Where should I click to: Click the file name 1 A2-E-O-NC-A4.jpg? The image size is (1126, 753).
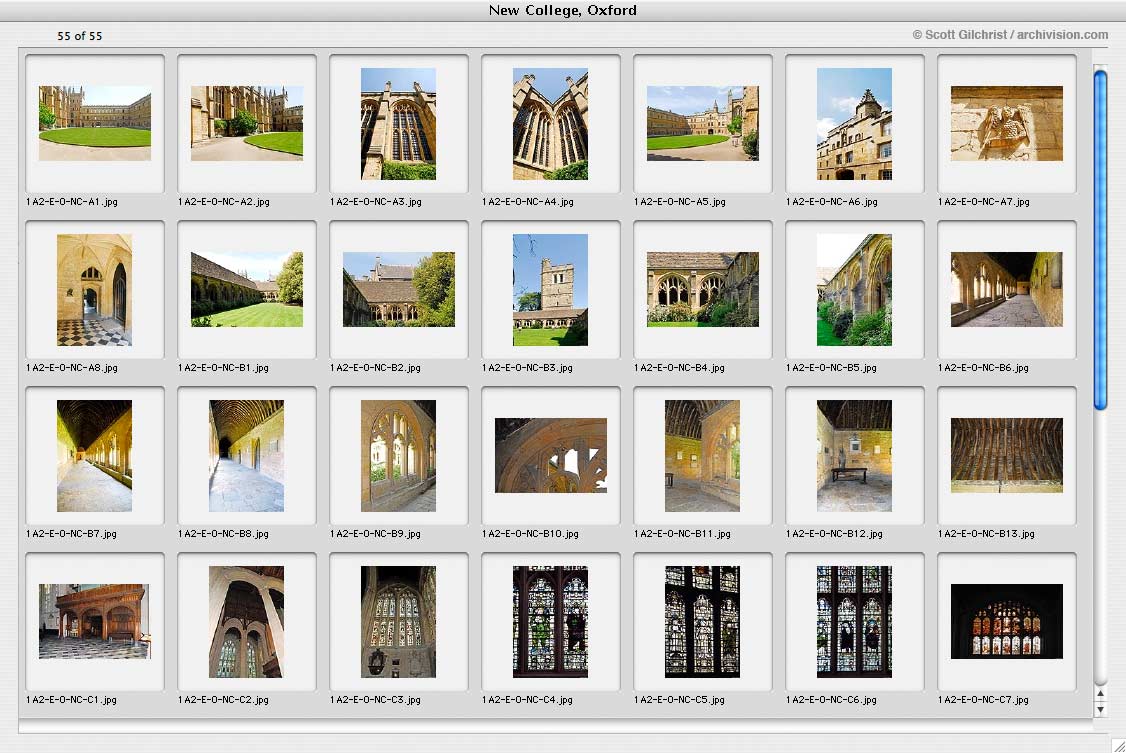[x=528, y=202]
